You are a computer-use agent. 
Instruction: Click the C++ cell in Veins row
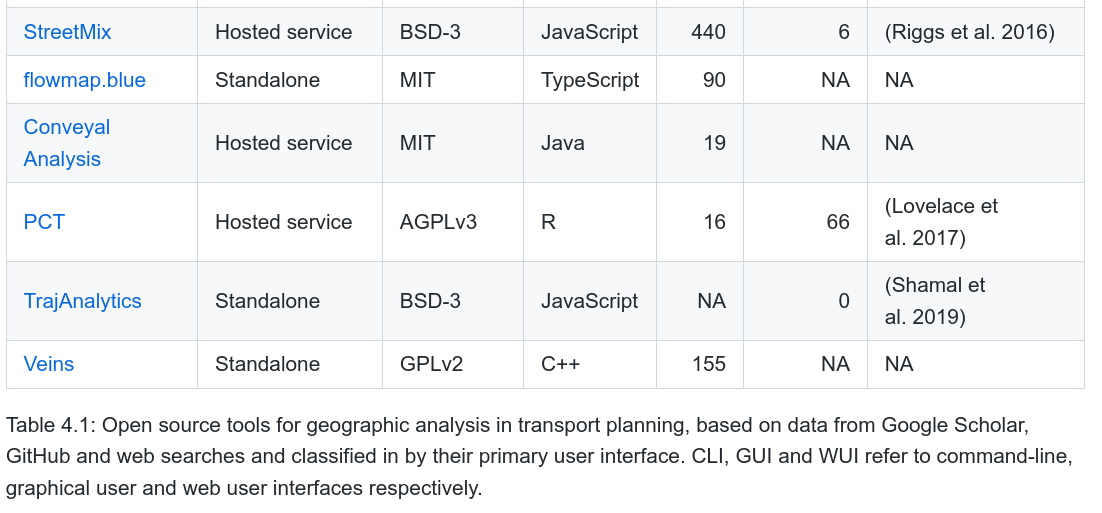point(560,364)
